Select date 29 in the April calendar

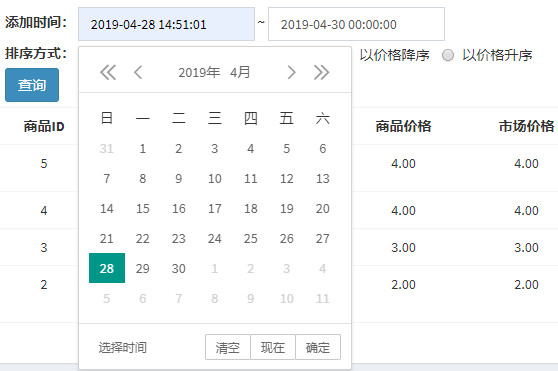pos(143,268)
